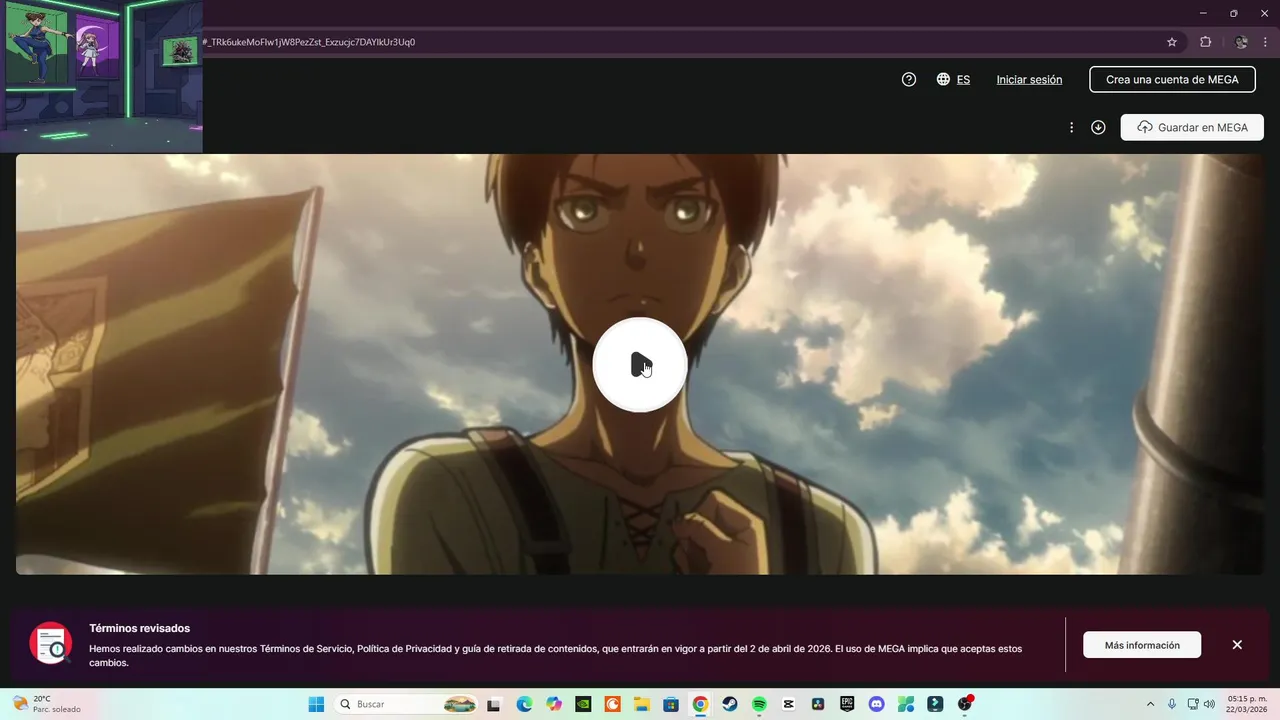Open the MEGA help question-mark icon

point(909,80)
